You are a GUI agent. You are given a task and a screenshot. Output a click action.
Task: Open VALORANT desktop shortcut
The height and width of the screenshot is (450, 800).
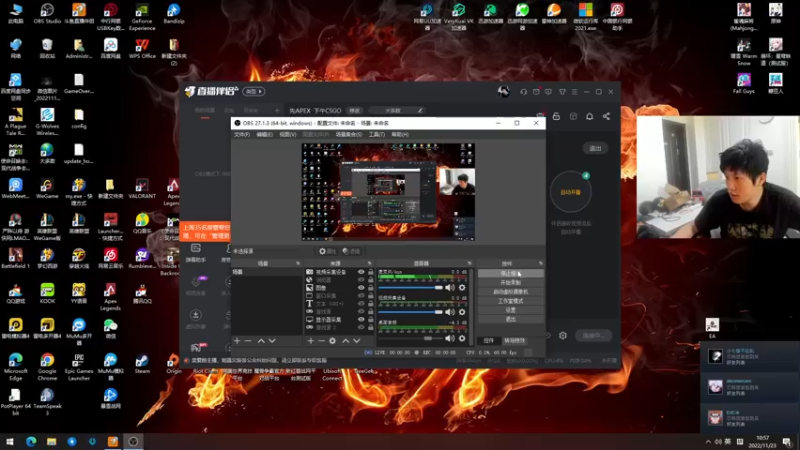point(142,188)
